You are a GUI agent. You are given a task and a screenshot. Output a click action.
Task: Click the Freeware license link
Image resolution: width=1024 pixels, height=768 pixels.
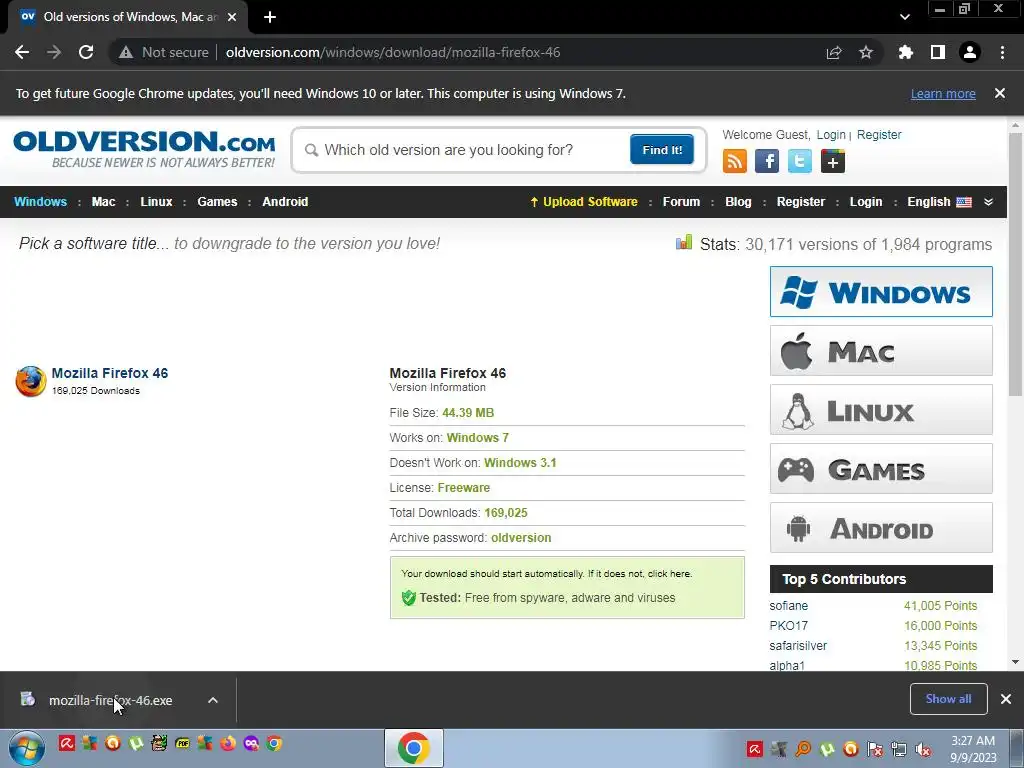click(x=464, y=488)
